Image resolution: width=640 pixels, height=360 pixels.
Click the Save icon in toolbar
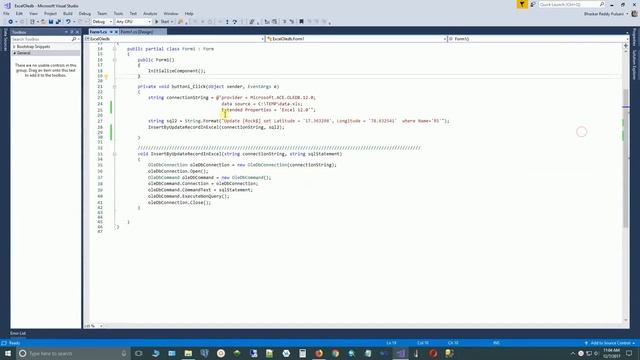(x=51, y=22)
